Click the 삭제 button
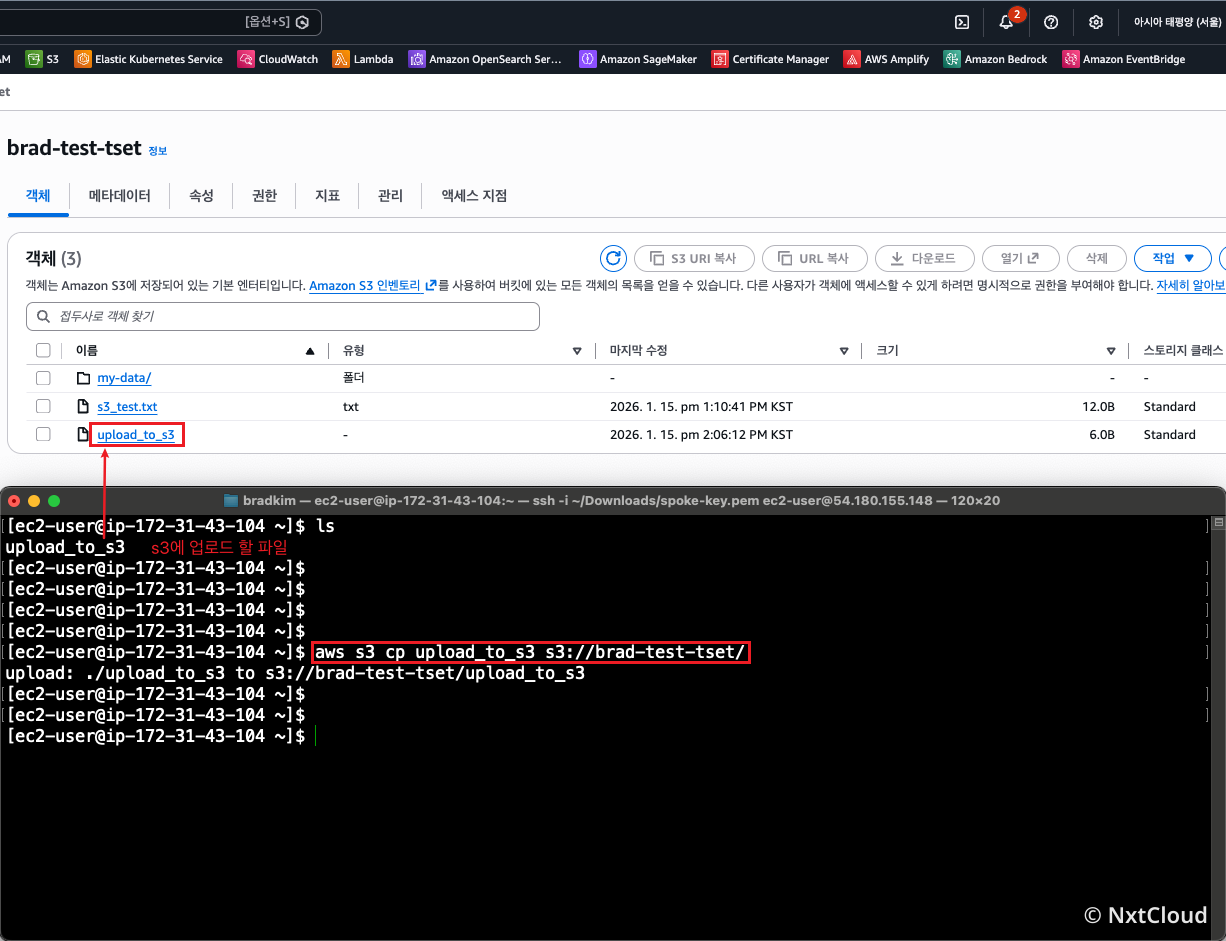1226x941 pixels. pos(1097,258)
